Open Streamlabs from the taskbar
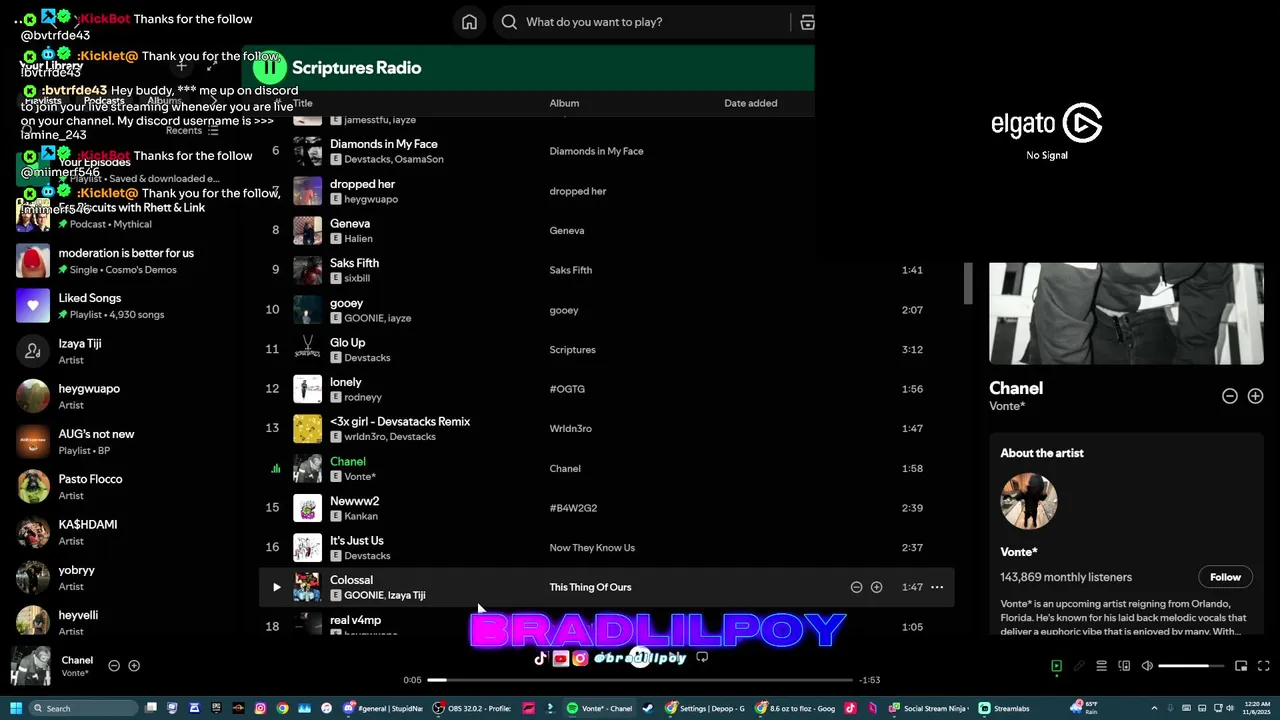1280x720 pixels. click(1003, 708)
